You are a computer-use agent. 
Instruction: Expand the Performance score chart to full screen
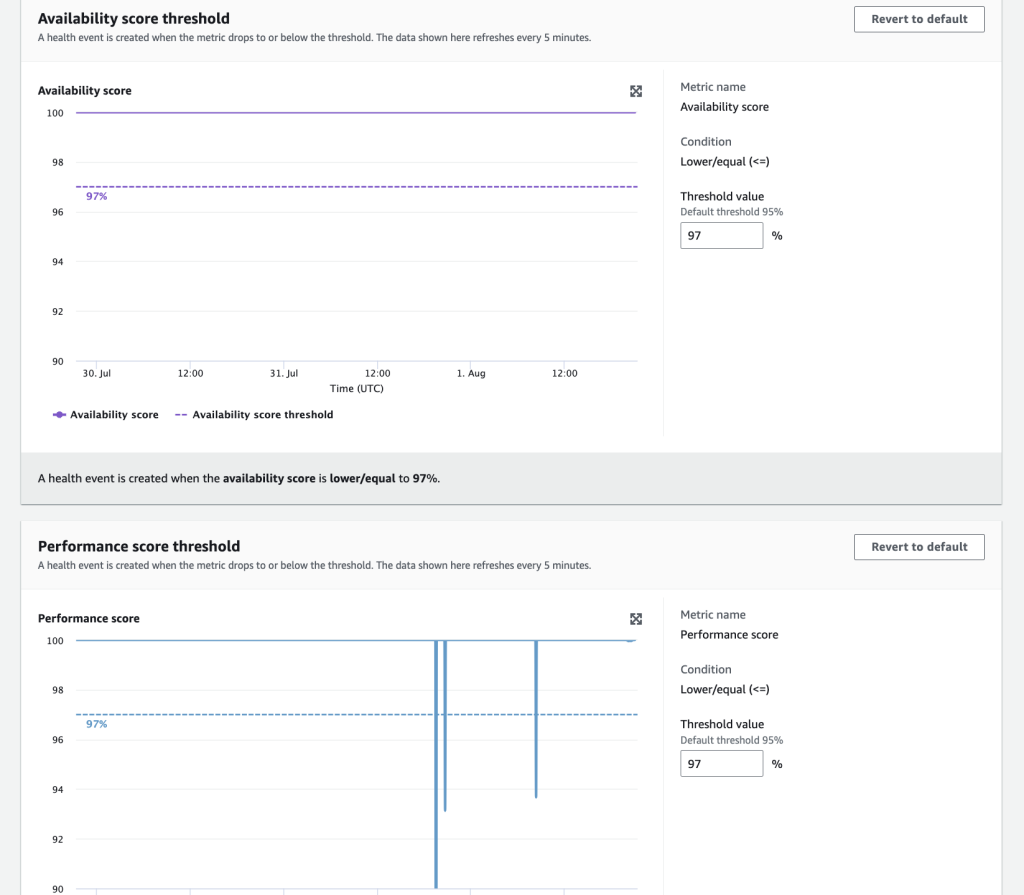[x=636, y=619]
